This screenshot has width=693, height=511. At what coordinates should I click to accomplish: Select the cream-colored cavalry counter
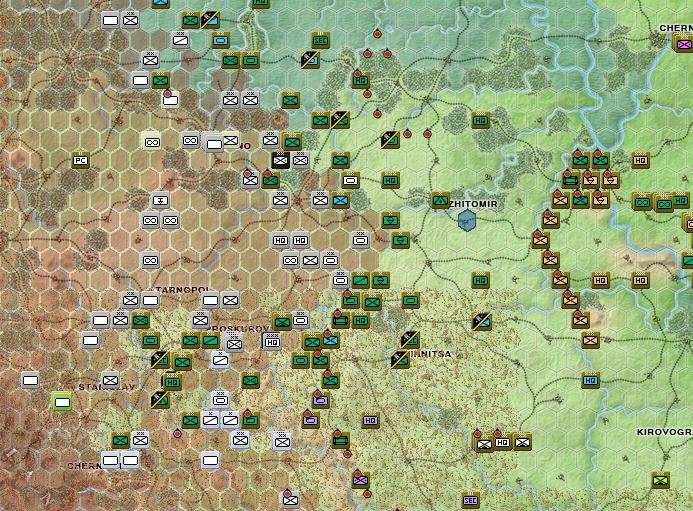tap(152, 142)
